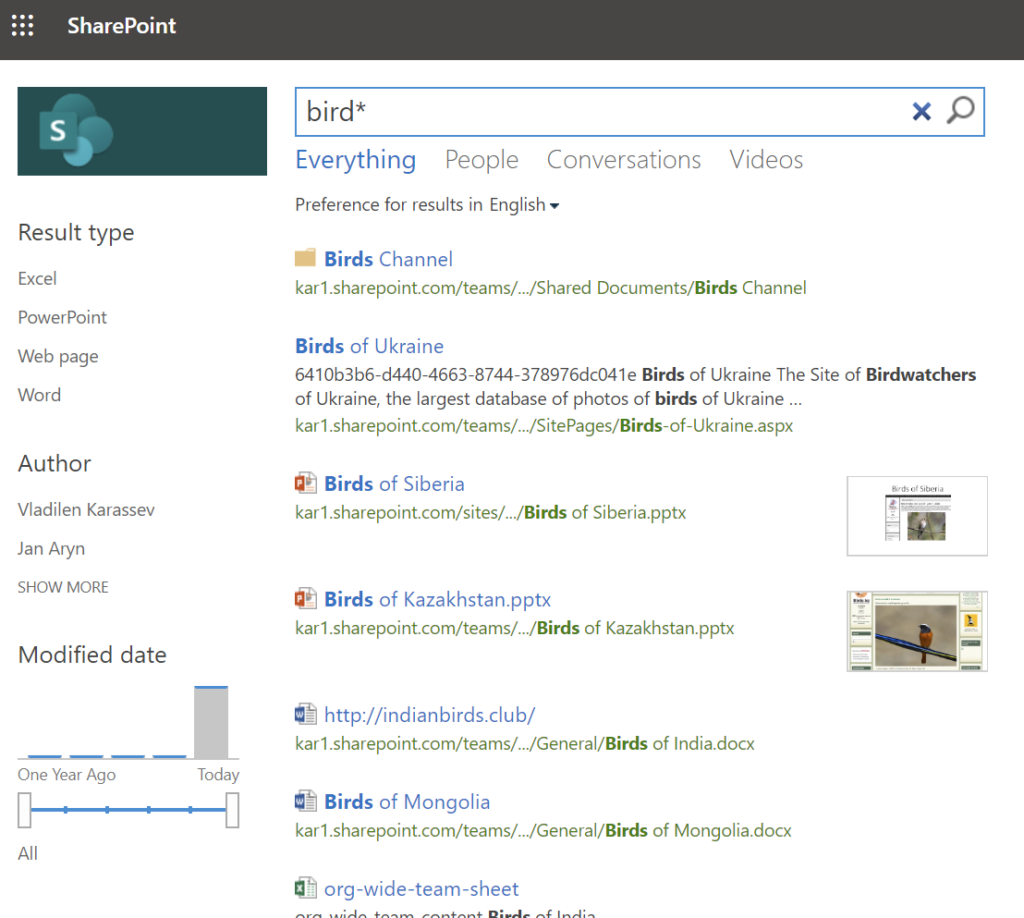The height and width of the screenshot is (918, 1024).
Task: Click the Excel icon for org-wide-team-sheet
Action: tap(305, 888)
